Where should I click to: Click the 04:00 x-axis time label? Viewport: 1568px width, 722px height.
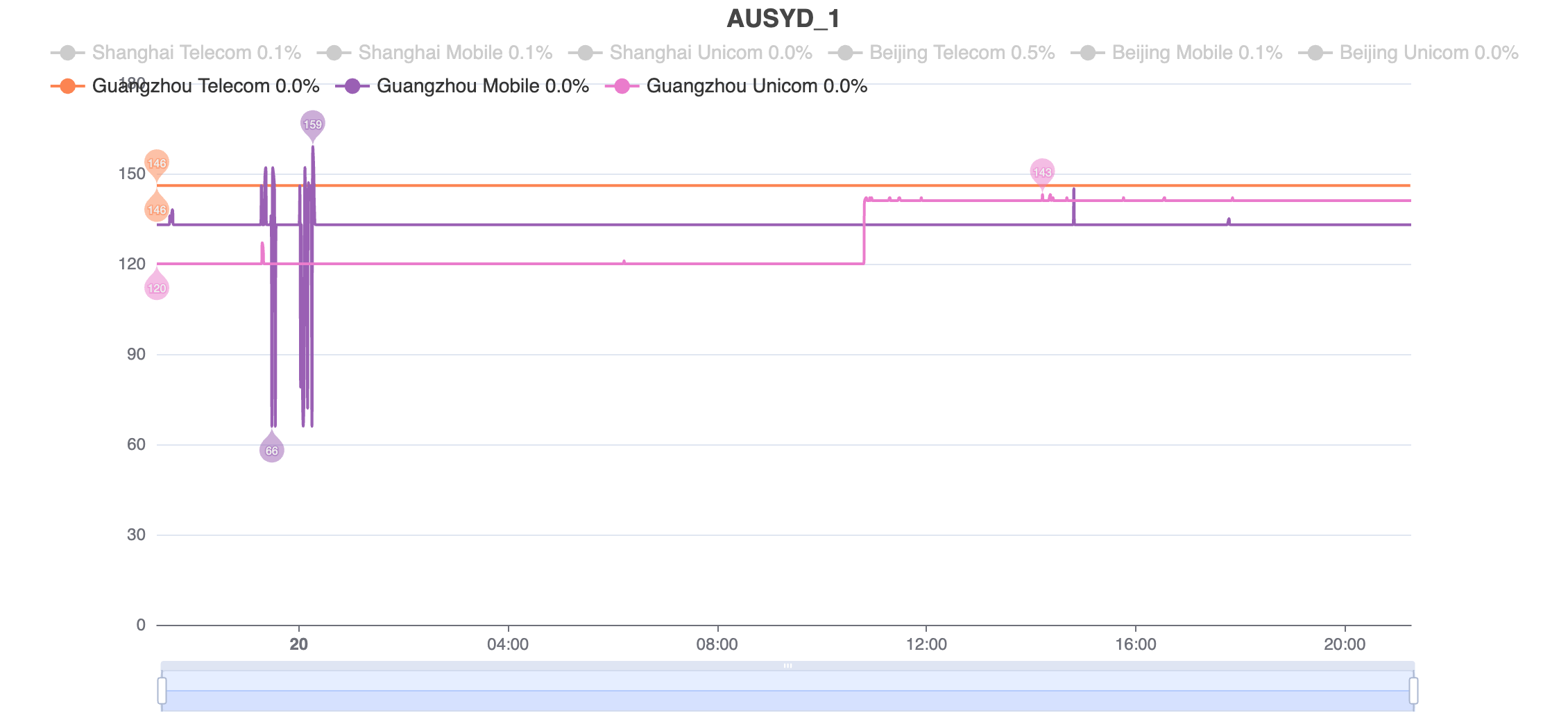pyautogui.click(x=508, y=644)
